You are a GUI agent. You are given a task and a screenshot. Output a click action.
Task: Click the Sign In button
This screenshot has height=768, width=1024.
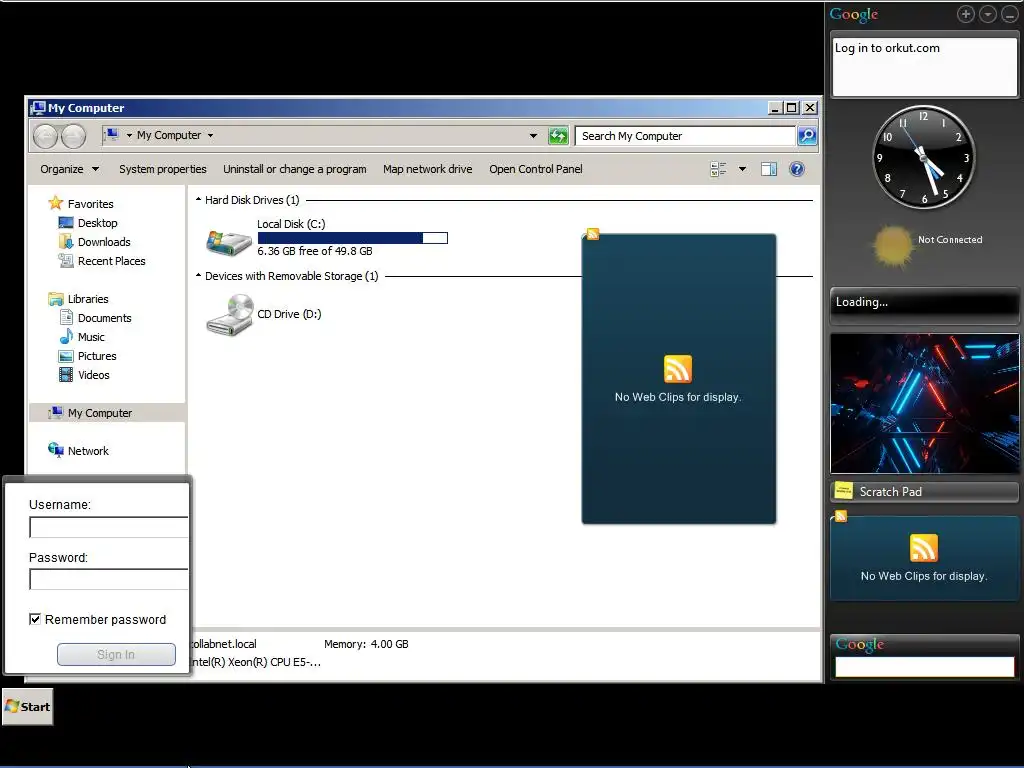click(x=116, y=654)
